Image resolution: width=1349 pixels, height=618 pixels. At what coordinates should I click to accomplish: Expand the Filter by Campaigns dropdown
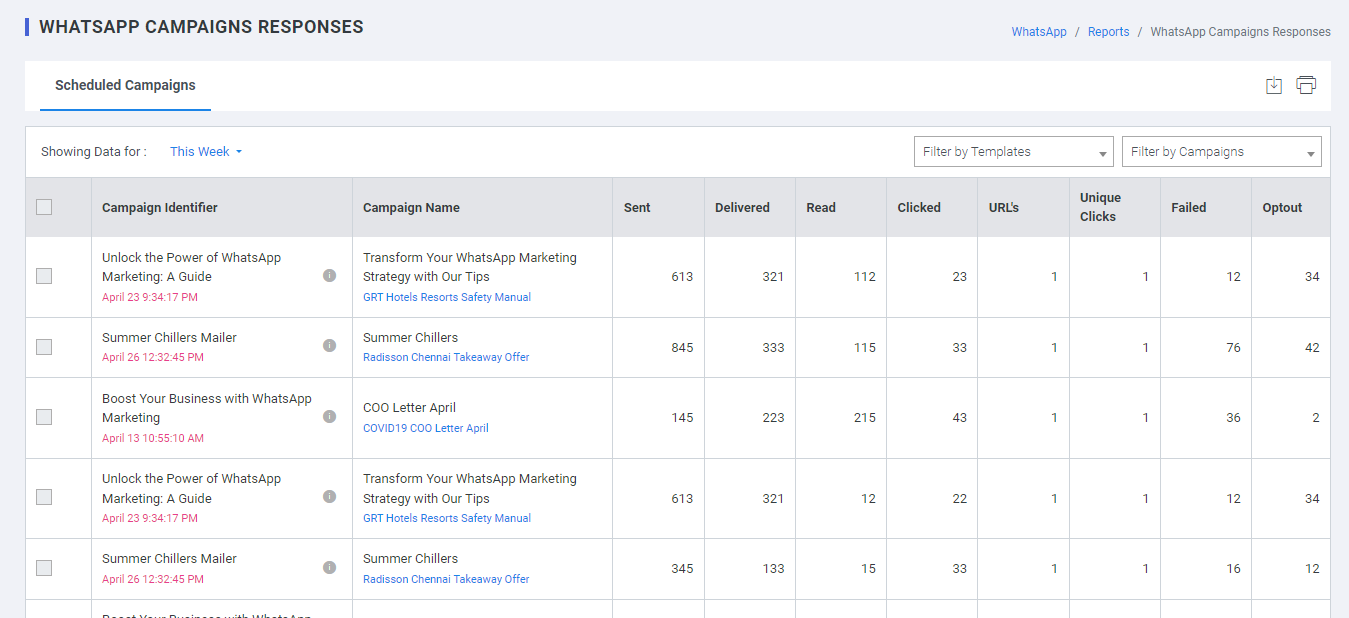[1222, 152]
